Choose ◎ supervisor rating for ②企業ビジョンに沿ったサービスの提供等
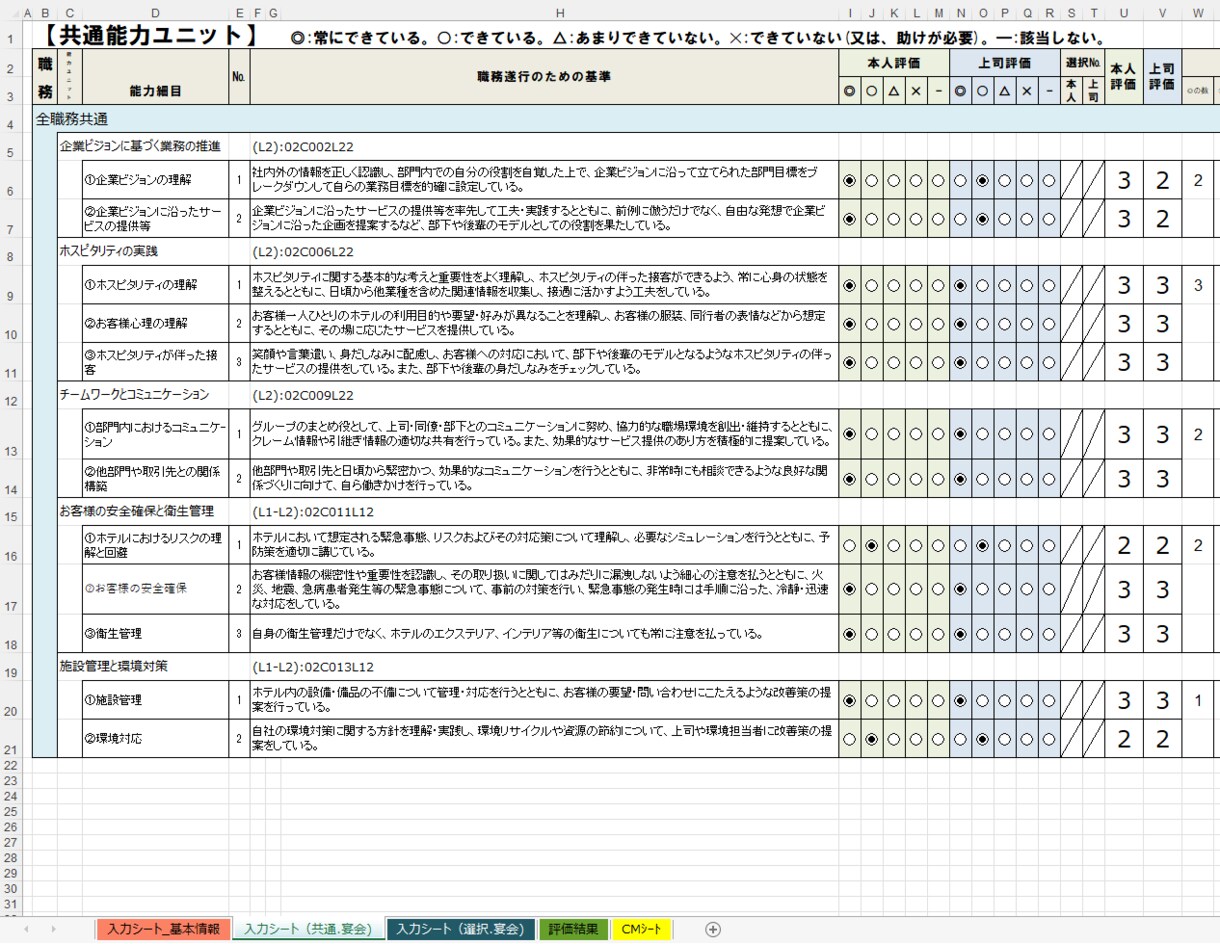Viewport: 1220px width, 944px height. (x=960, y=218)
